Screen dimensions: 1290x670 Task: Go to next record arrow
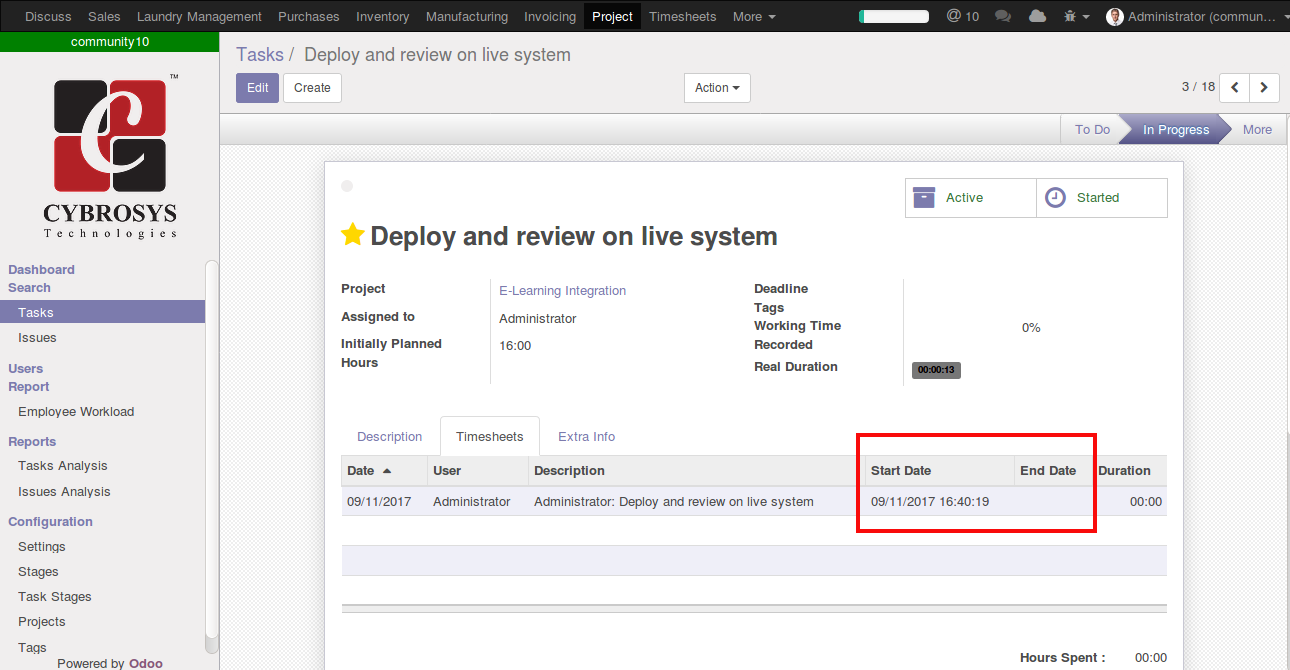click(1264, 88)
